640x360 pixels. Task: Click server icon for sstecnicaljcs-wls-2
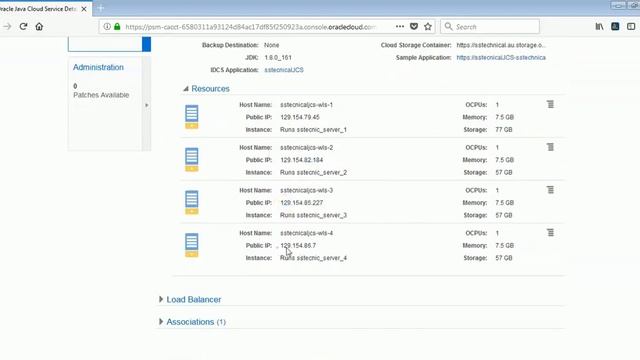tap(191, 160)
